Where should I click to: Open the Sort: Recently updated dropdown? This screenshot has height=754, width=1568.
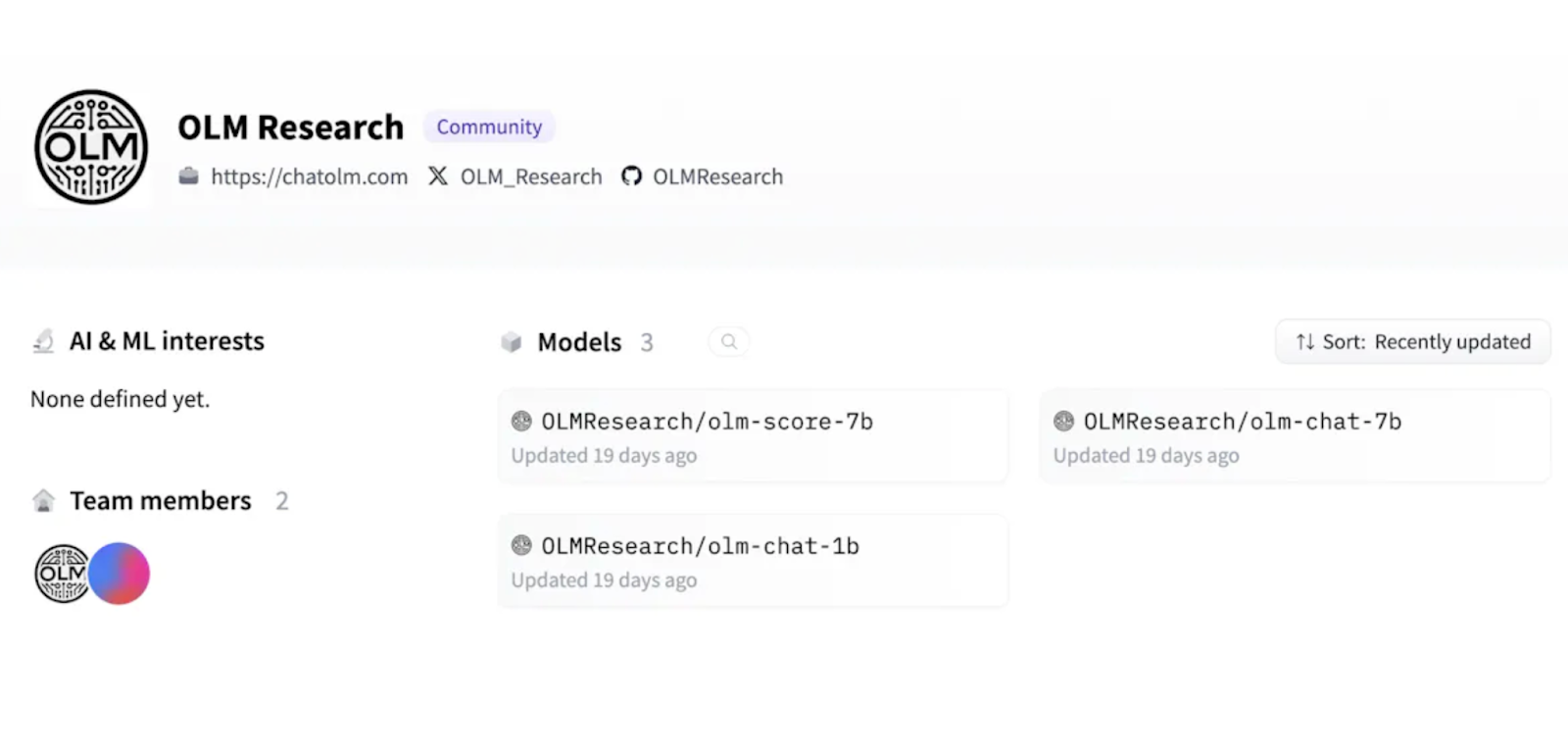click(x=1412, y=341)
